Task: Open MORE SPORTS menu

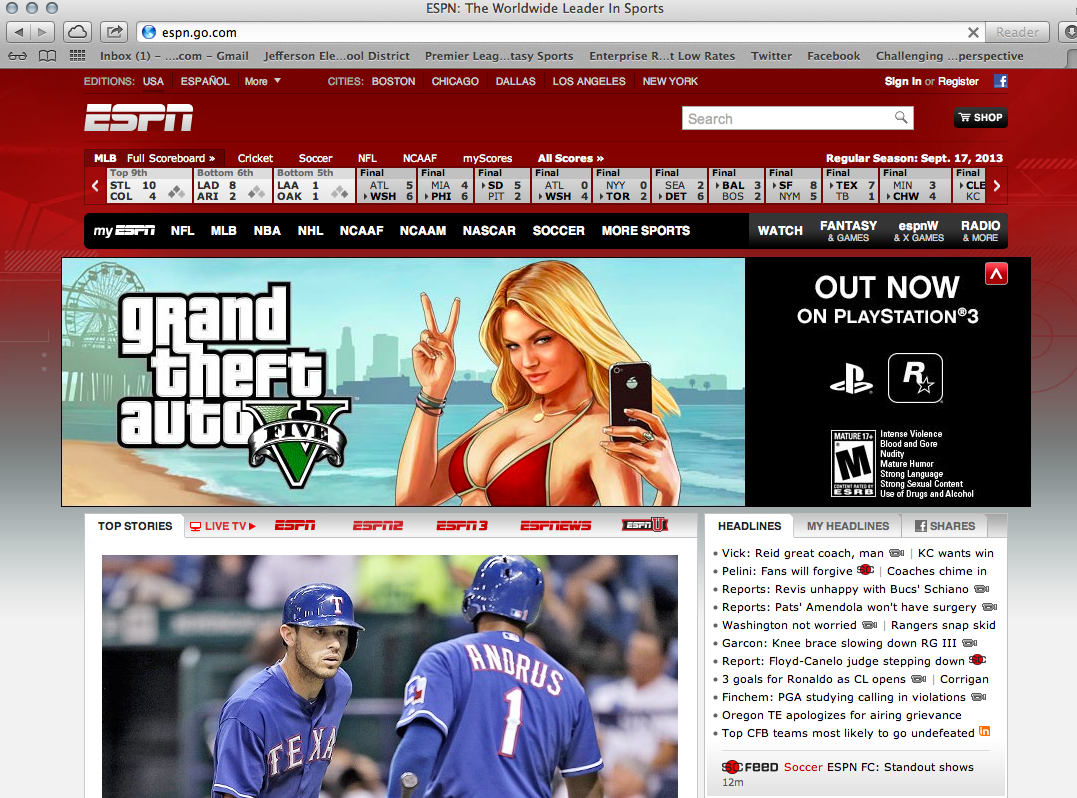Action: coord(645,231)
